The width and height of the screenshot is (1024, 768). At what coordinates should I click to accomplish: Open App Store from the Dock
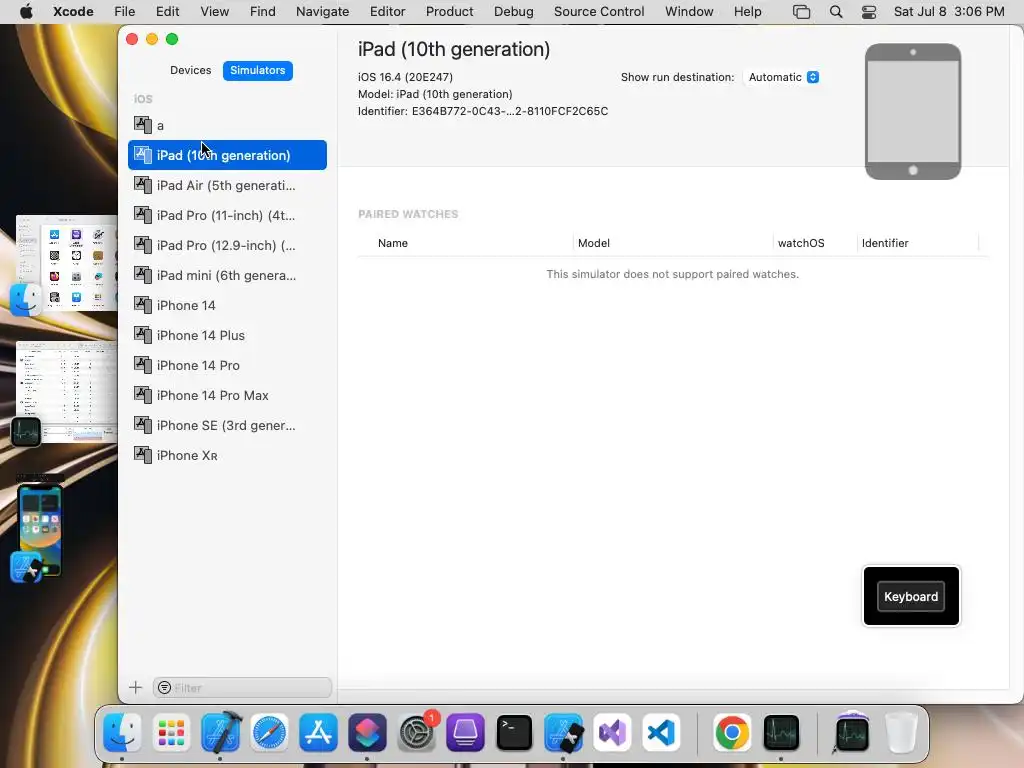coord(318,732)
